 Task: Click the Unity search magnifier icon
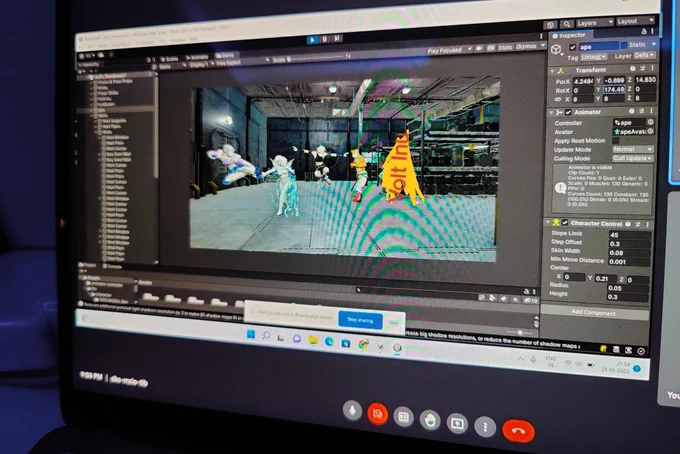pos(566,24)
